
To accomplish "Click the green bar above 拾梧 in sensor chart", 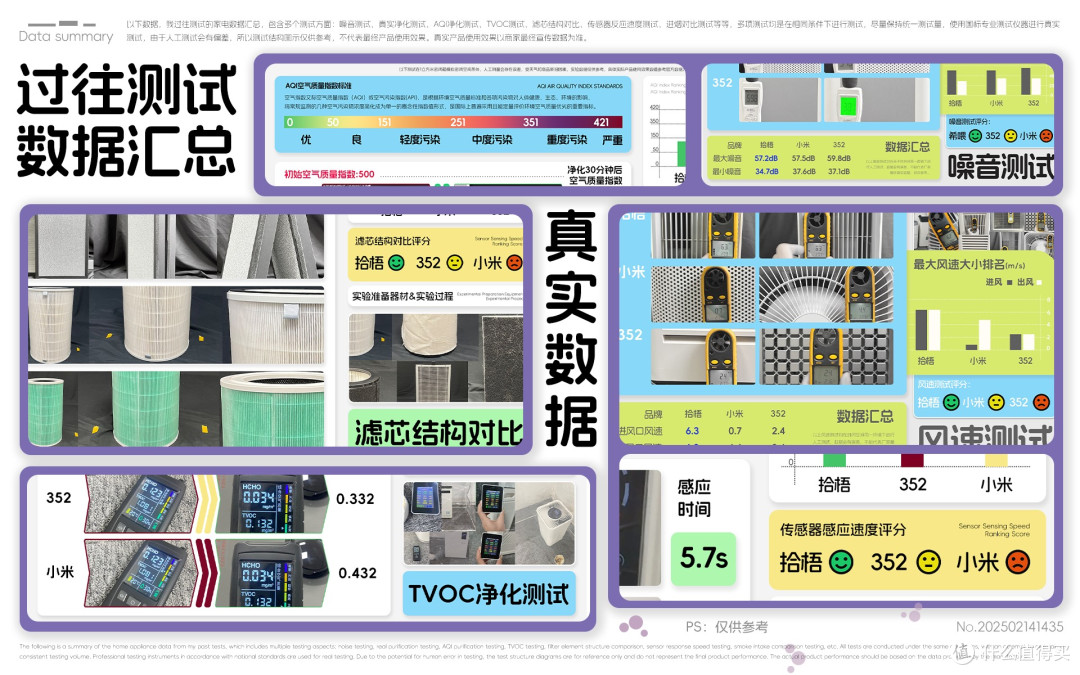I will coord(834,460).
